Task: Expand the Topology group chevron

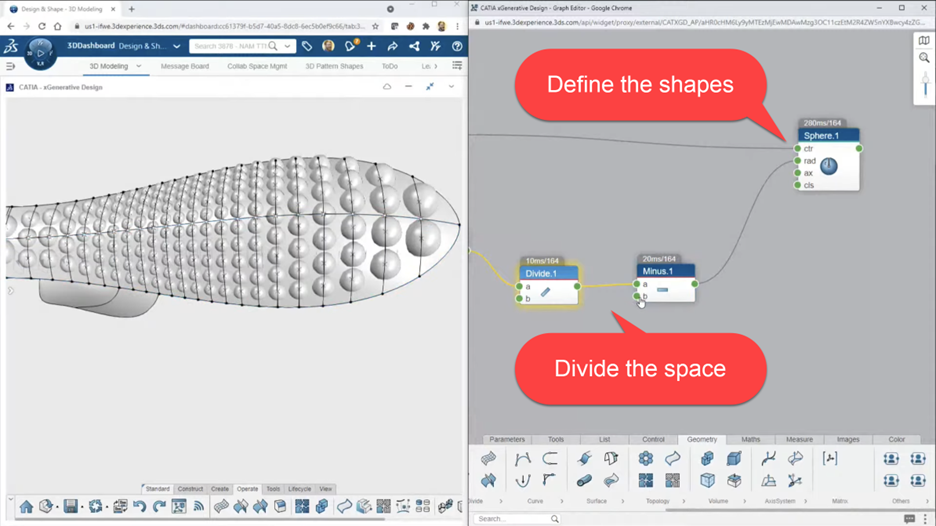Action: tap(683, 501)
